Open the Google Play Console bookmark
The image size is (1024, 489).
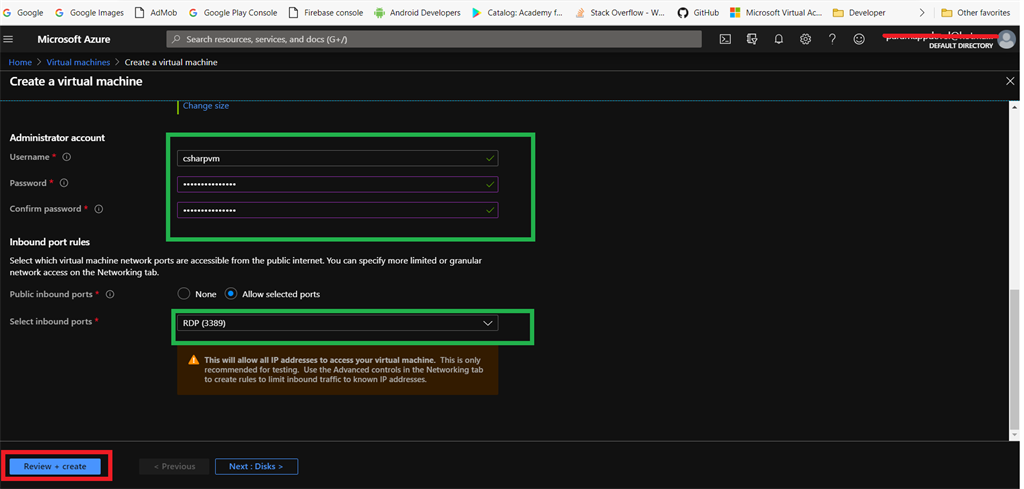point(233,12)
